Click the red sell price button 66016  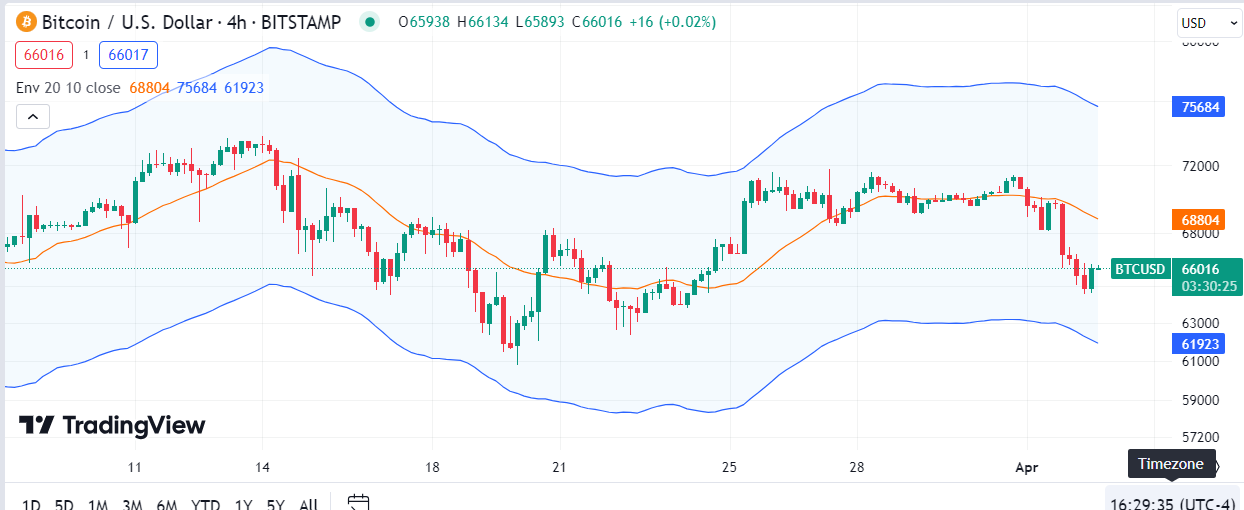44,55
